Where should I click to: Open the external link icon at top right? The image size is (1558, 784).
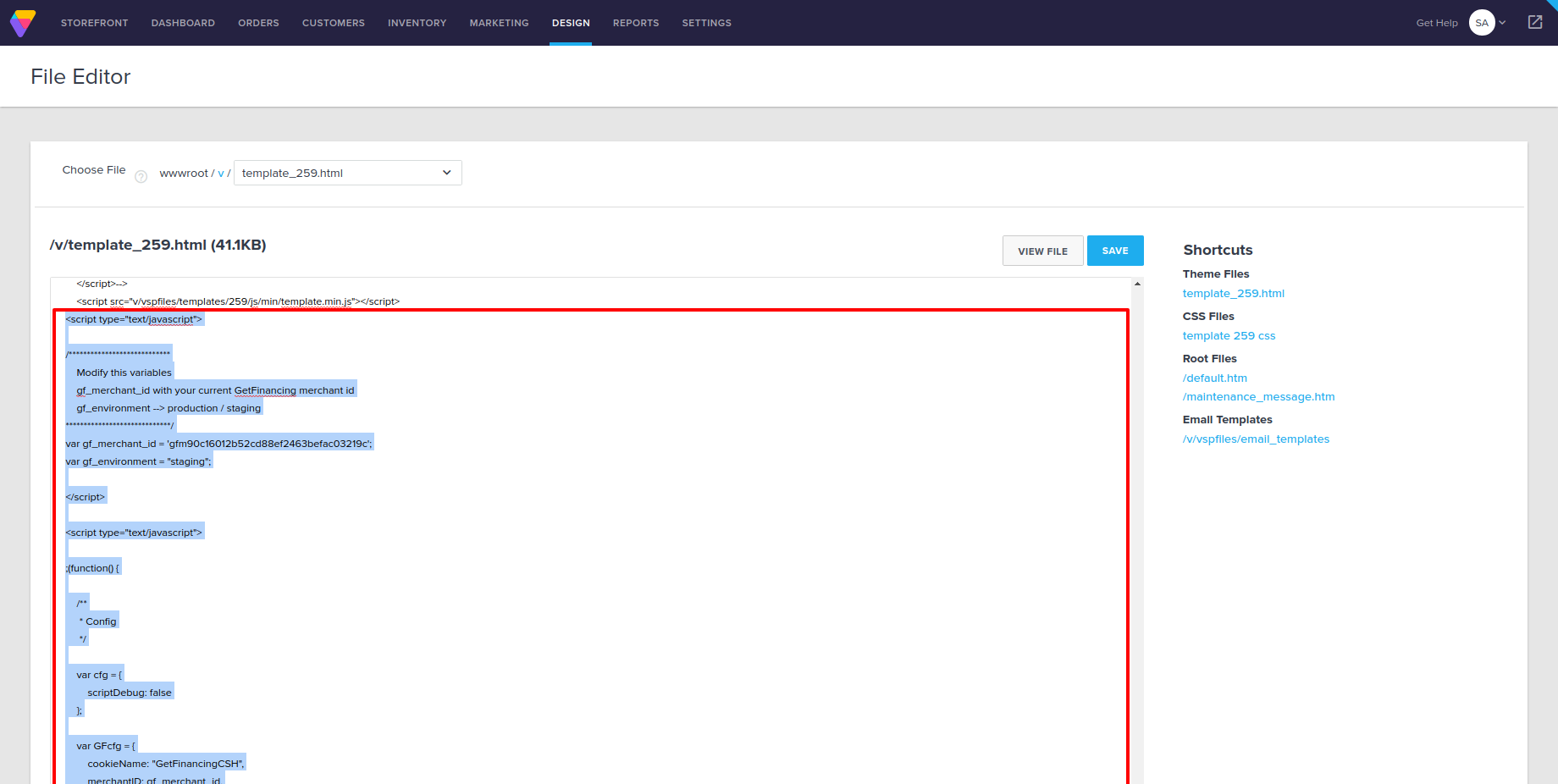point(1535,22)
